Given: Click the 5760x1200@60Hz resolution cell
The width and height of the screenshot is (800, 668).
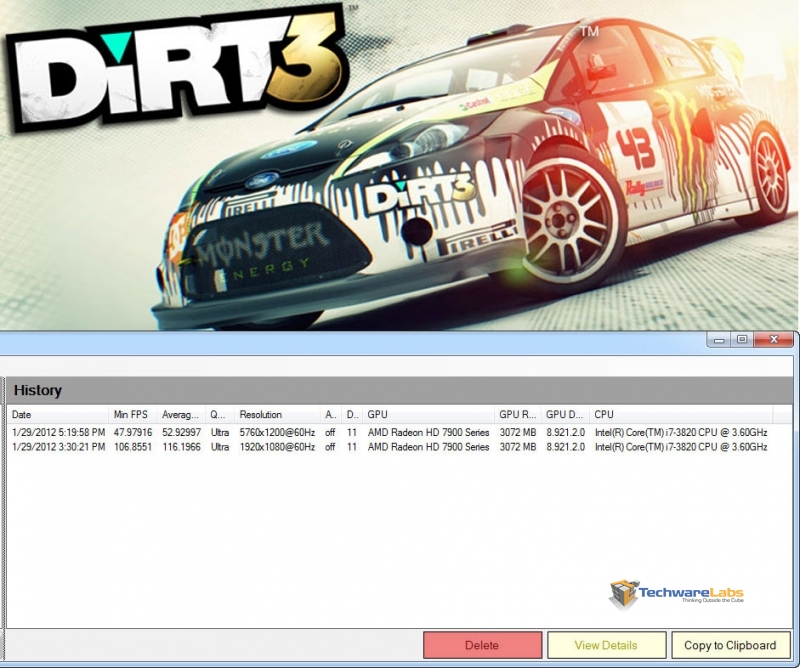Looking at the screenshot, I should point(277,432).
